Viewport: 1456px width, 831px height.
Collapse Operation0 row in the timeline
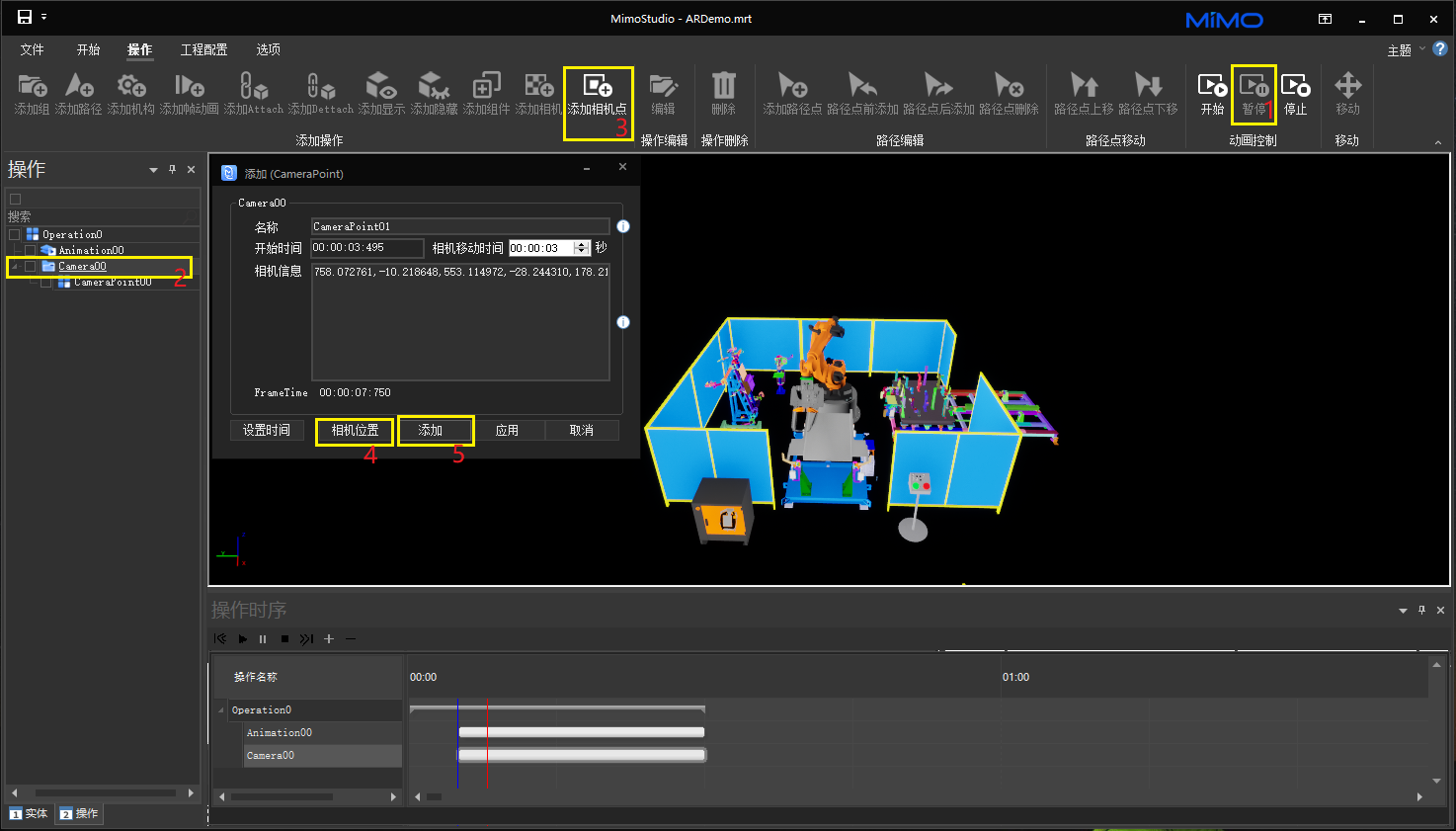pyautogui.click(x=221, y=710)
